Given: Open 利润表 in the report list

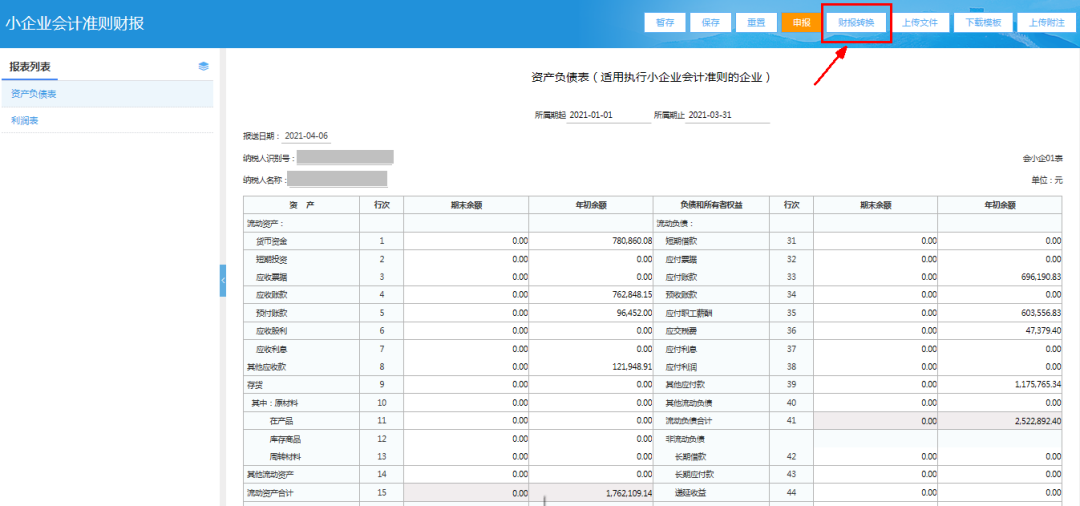Looking at the screenshot, I should pyautogui.click(x=107, y=120).
